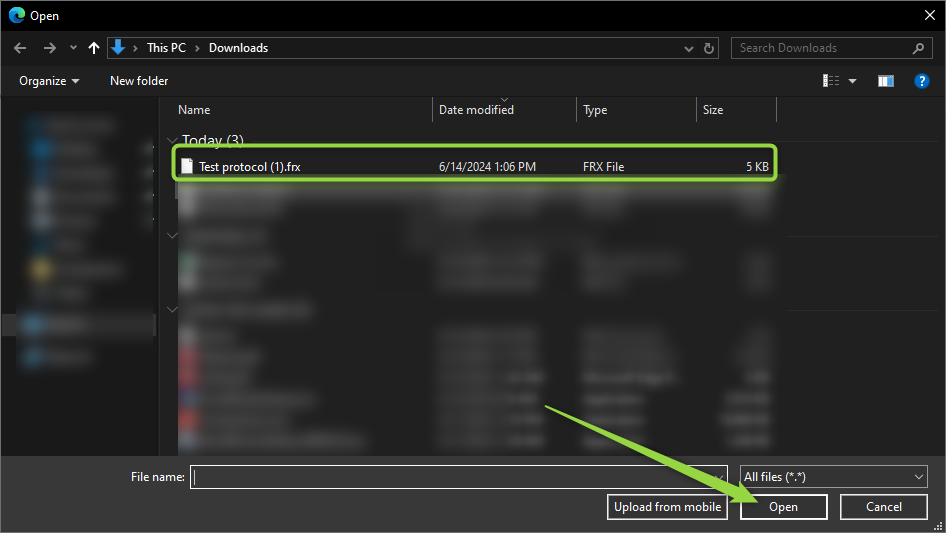Open the Organize menu
Viewport: 946px width, 533px height.
click(x=49, y=81)
